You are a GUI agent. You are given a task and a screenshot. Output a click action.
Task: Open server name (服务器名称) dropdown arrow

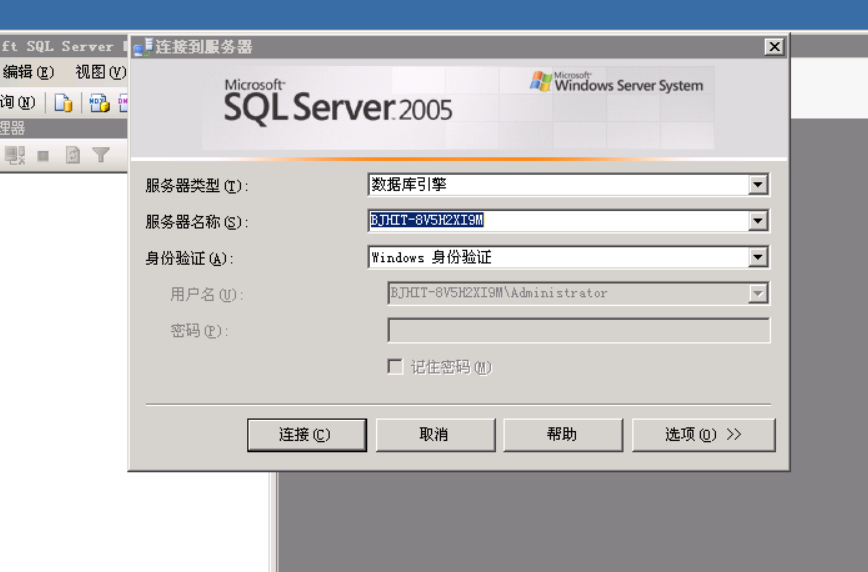click(x=758, y=221)
